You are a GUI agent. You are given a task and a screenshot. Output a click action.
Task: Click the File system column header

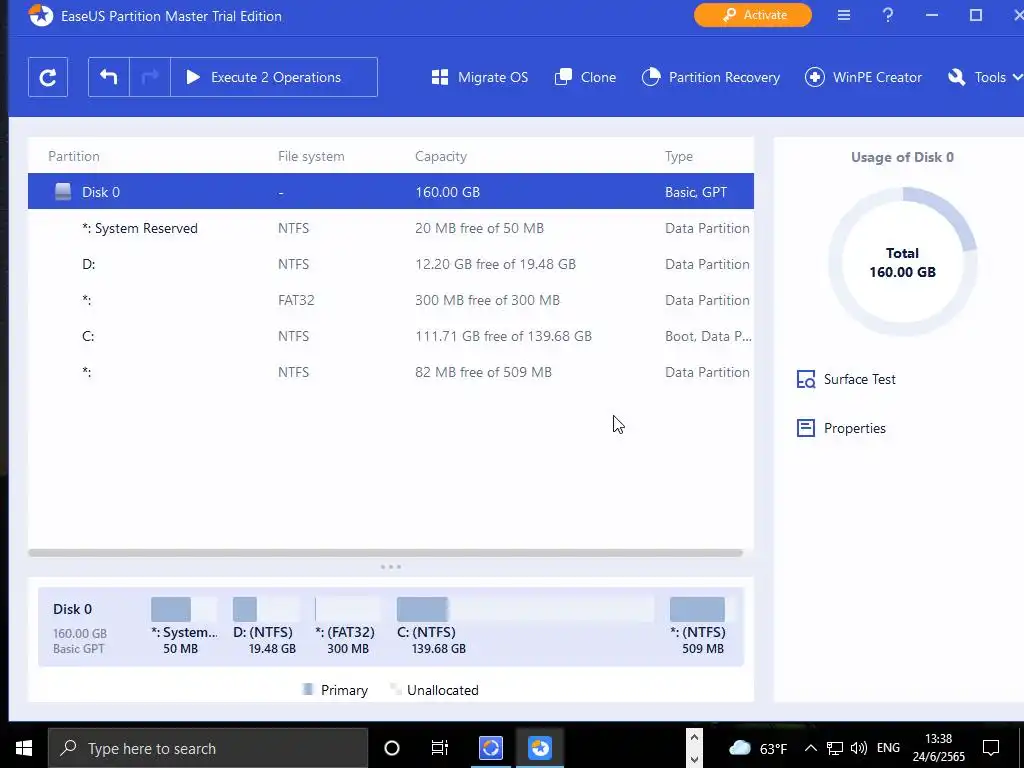311,156
